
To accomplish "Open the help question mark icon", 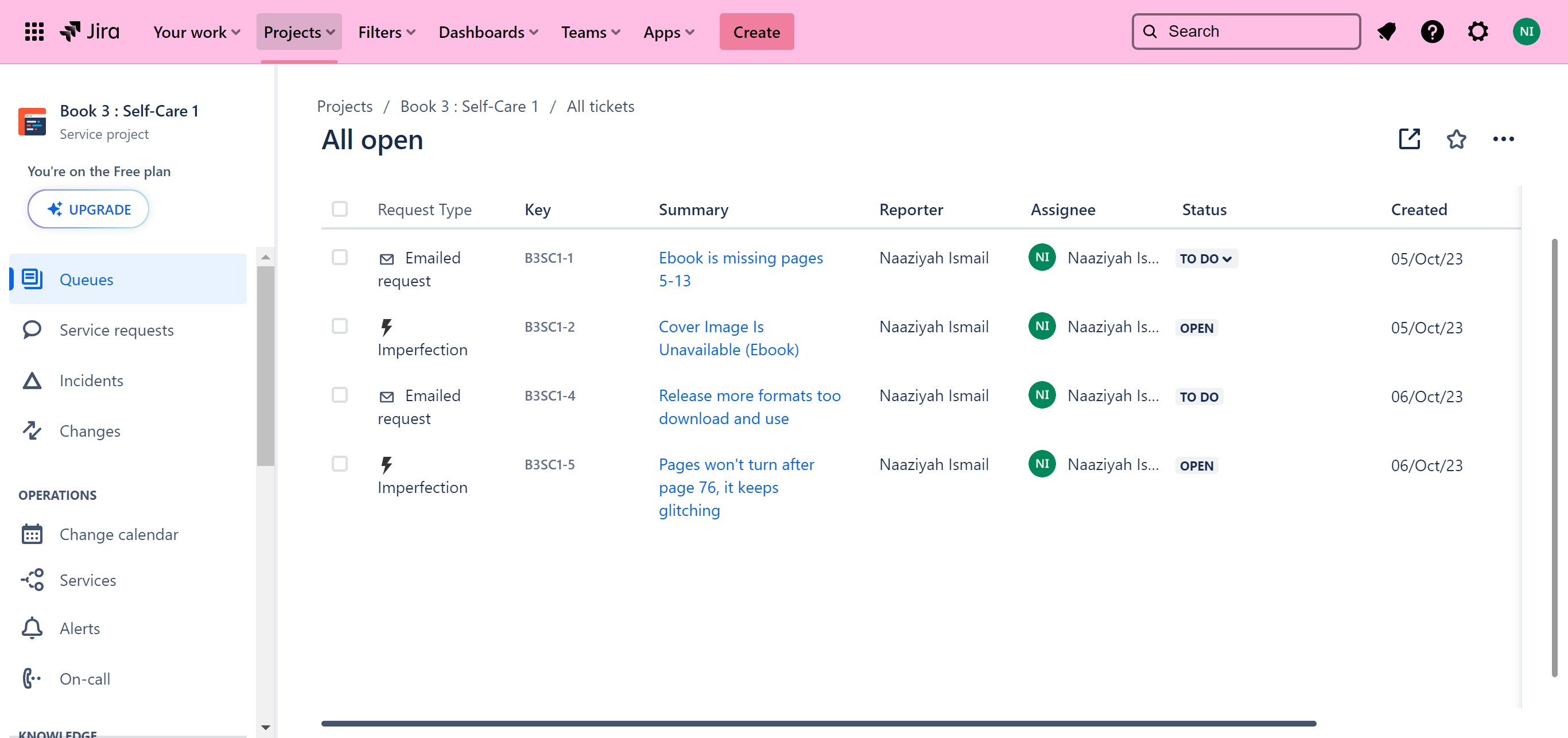I will [x=1431, y=32].
